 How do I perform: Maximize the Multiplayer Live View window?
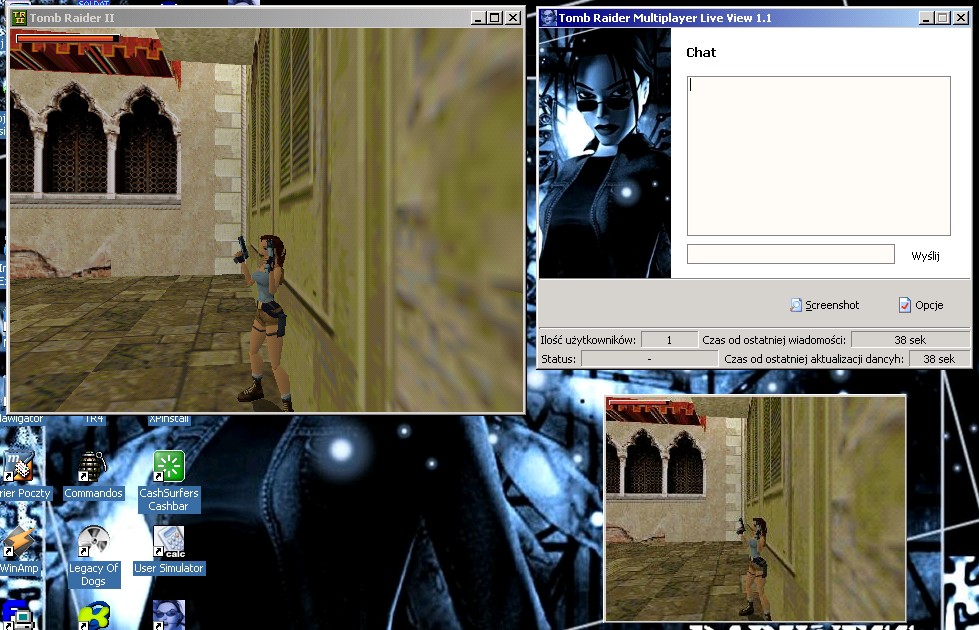(943, 17)
